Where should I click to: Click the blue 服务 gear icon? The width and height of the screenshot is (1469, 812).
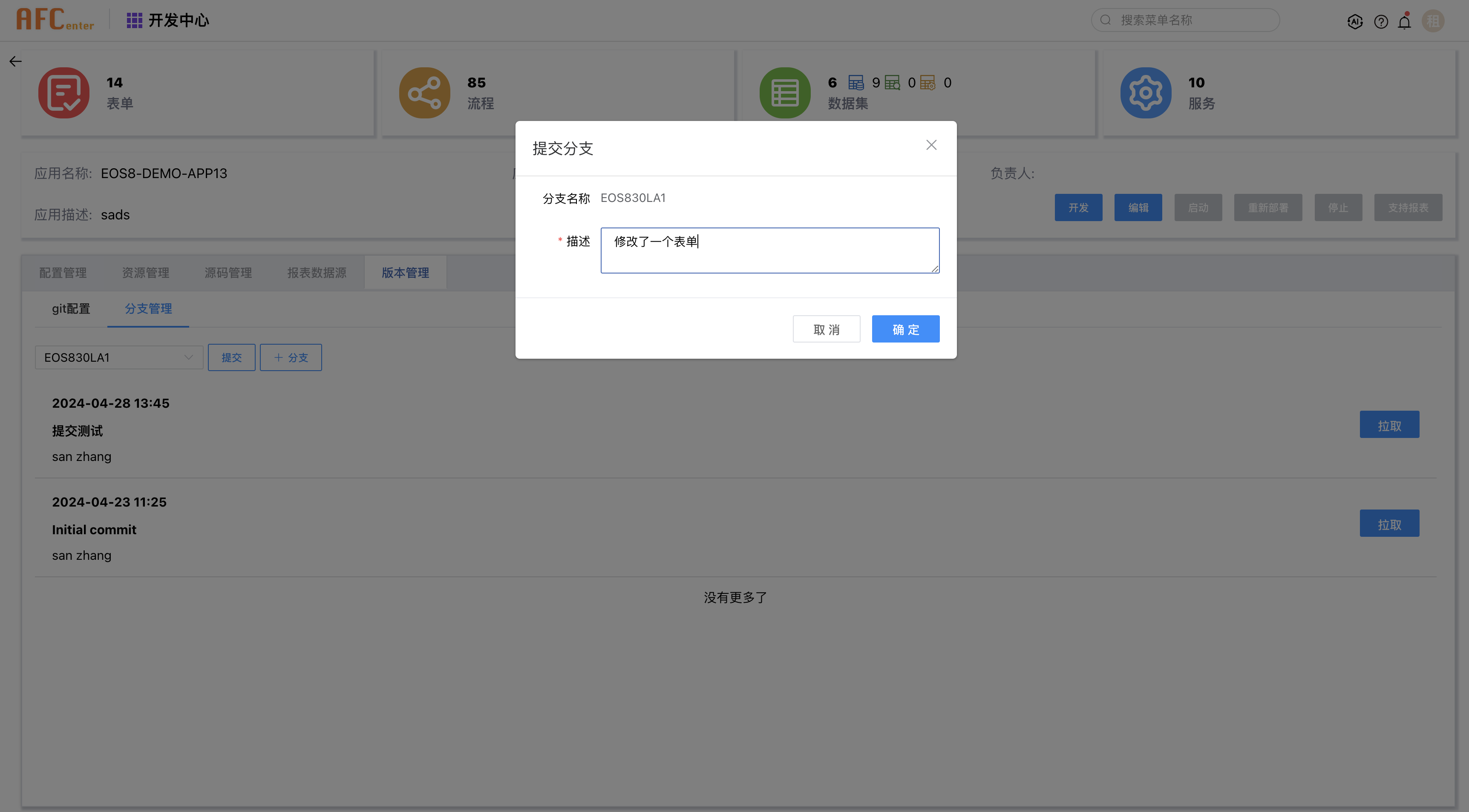click(x=1146, y=92)
